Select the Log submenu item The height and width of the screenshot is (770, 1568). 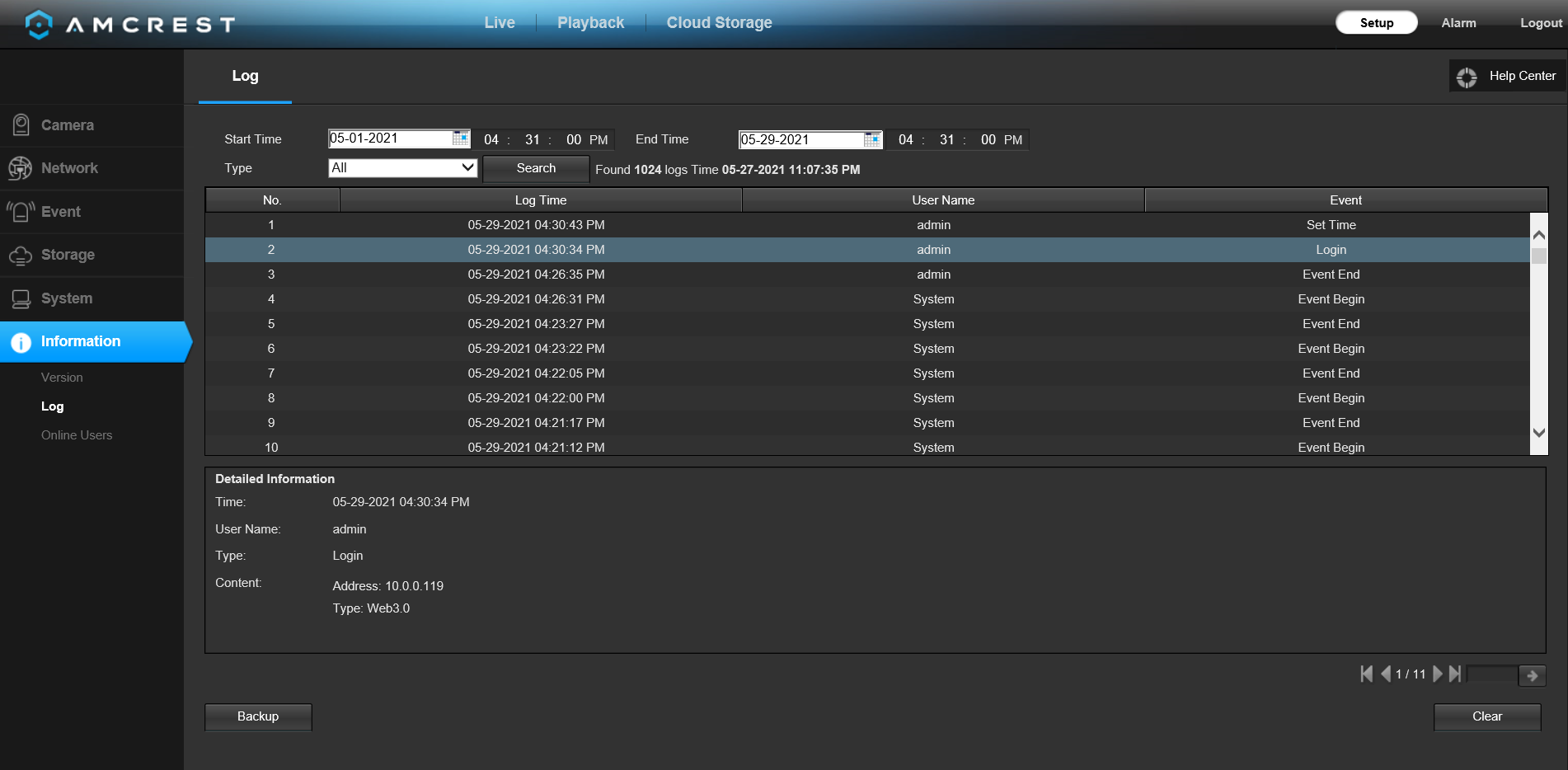(x=52, y=406)
